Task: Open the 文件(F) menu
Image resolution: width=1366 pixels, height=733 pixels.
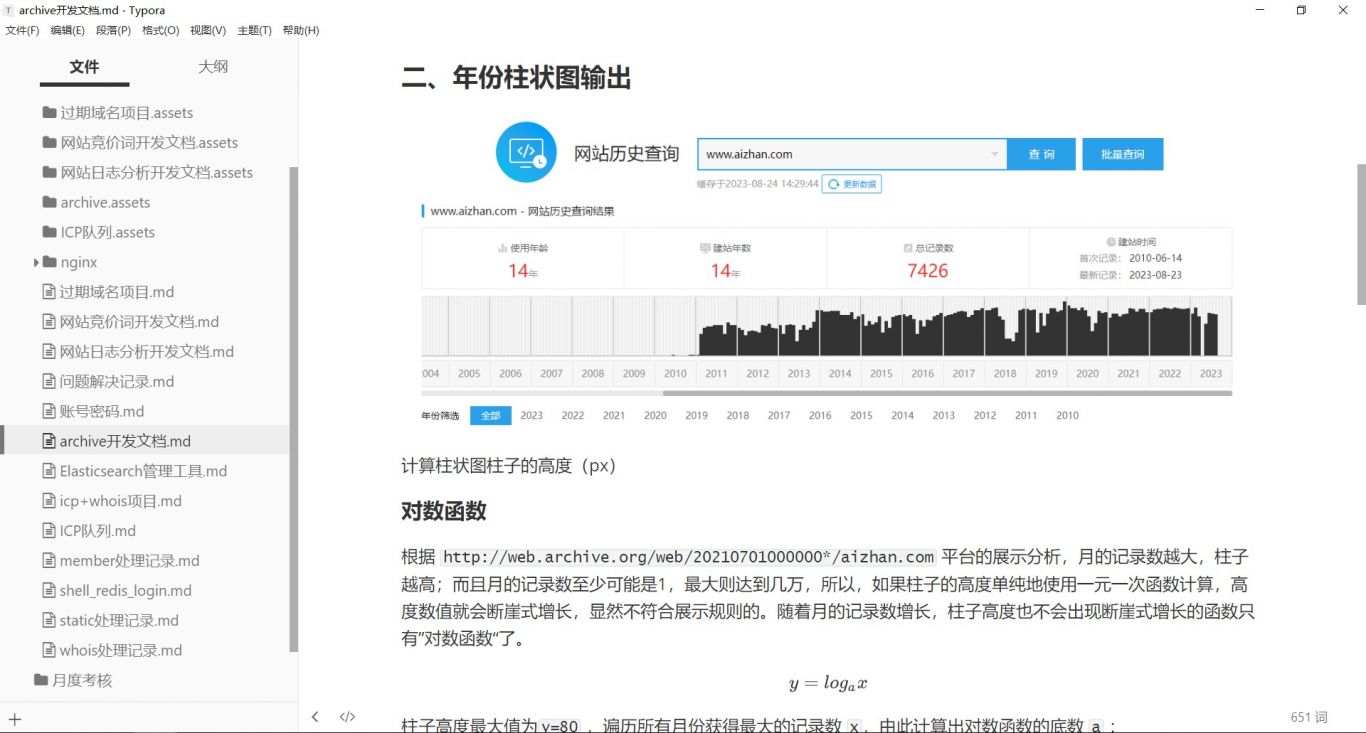Action: pyautogui.click(x=22, y=30)
